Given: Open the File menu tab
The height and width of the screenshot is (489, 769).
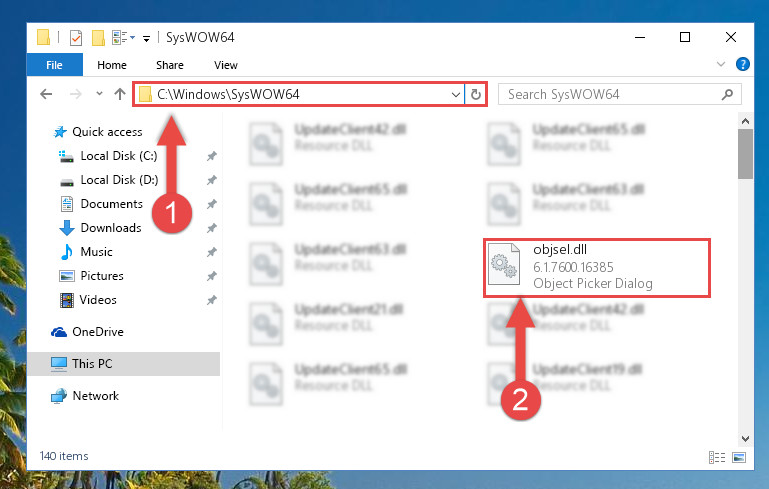Looking at the screenshot, I should point(54,65).
